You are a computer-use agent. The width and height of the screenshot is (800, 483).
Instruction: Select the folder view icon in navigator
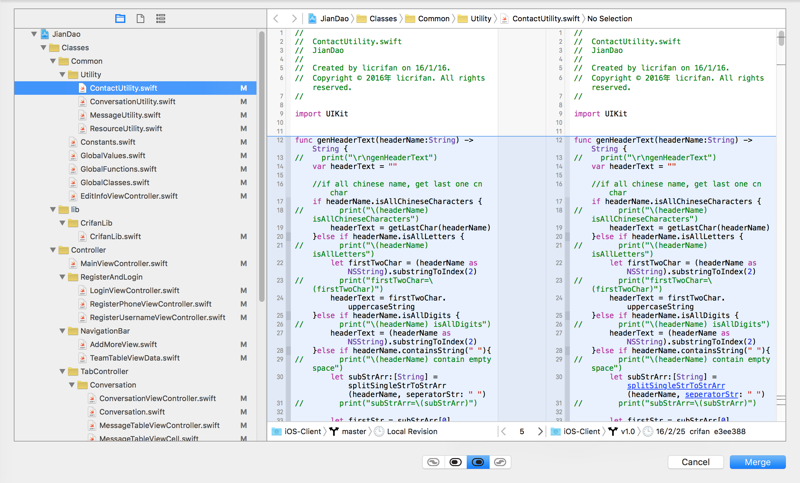pos(120,18)
